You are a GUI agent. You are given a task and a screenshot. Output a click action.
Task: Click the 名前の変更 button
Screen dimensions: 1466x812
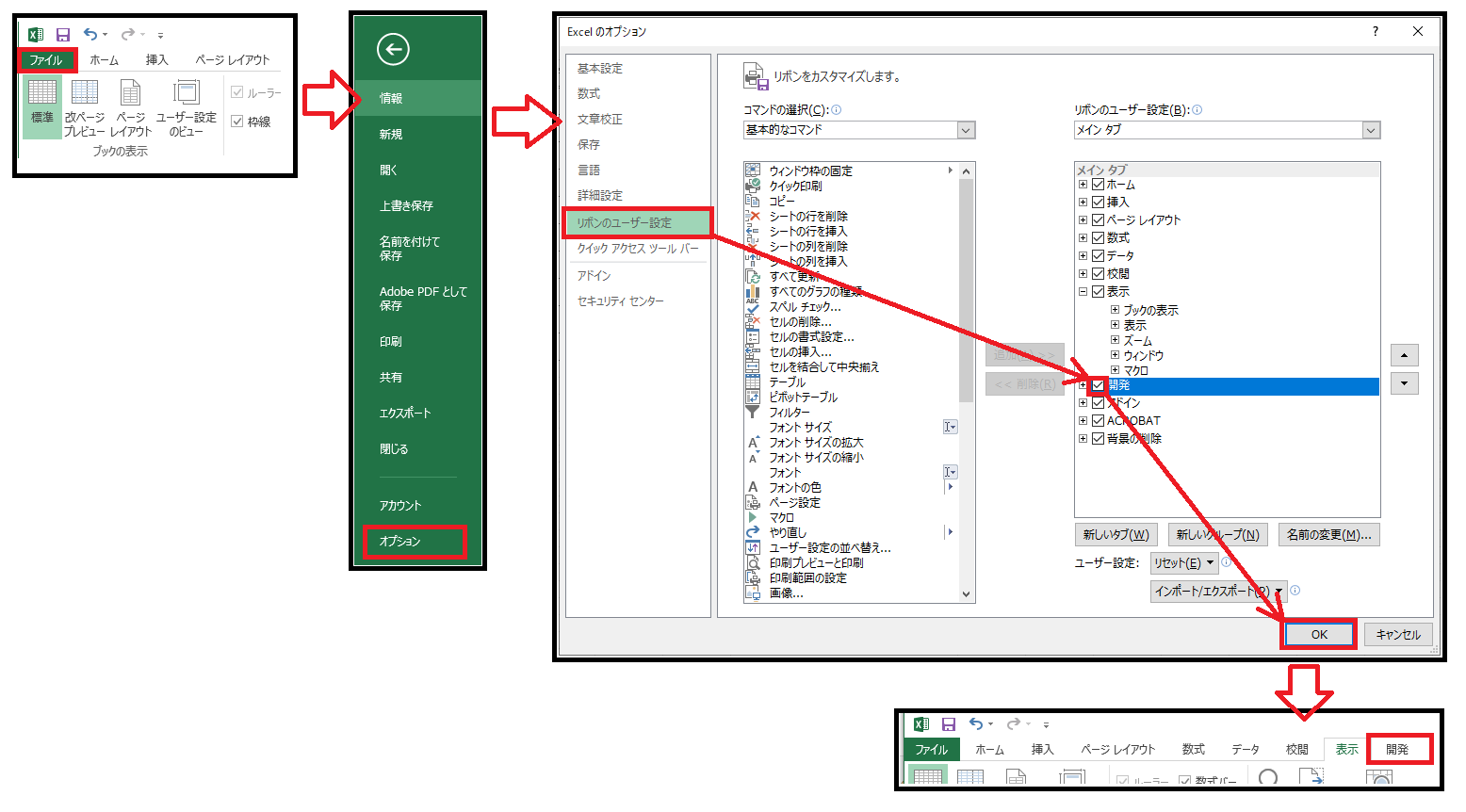(x=1329, y=535)
